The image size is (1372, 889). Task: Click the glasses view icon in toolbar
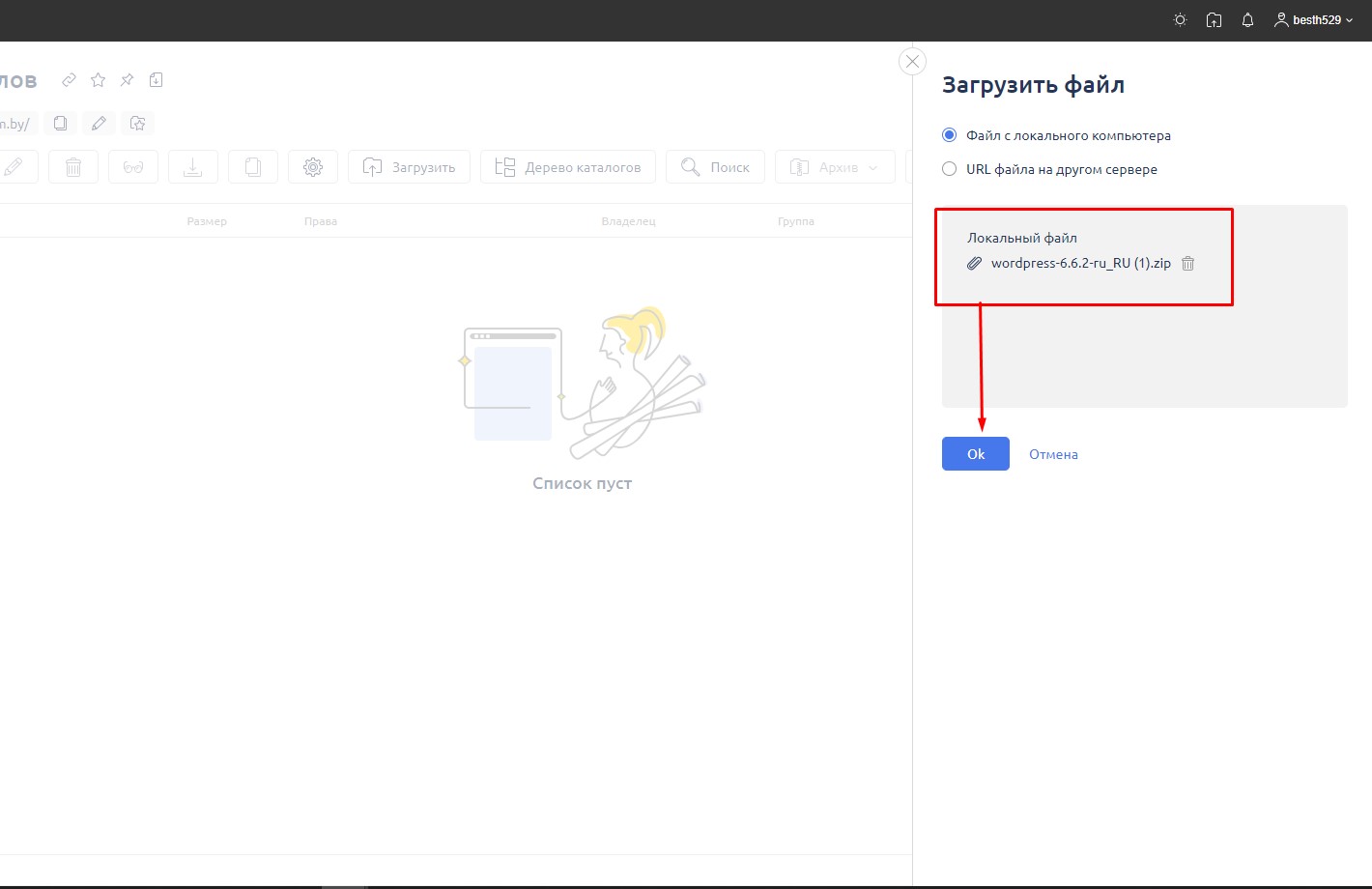(x=133, y=167)
